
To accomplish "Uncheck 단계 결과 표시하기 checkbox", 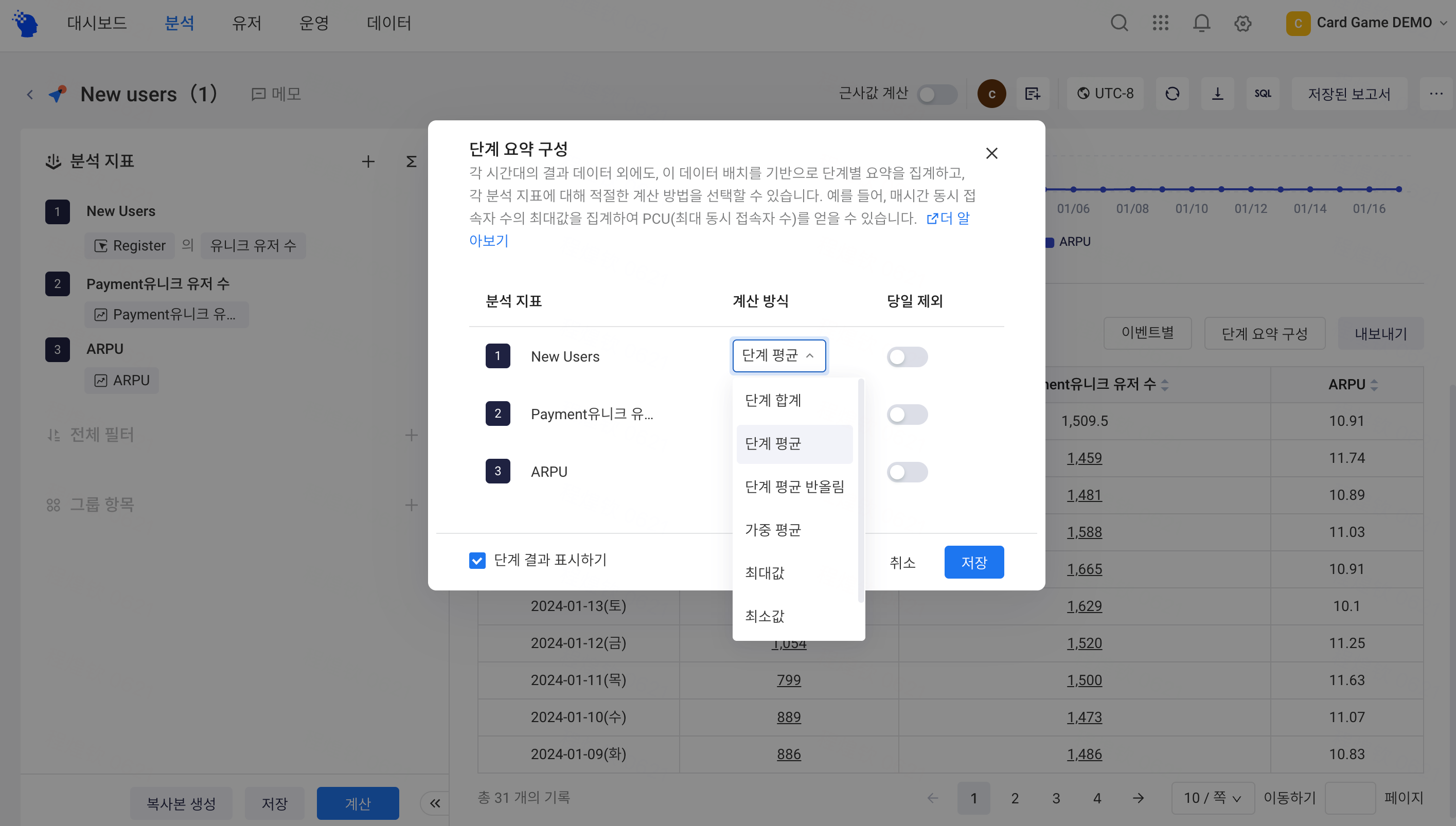I will click(x=477, y=561).
